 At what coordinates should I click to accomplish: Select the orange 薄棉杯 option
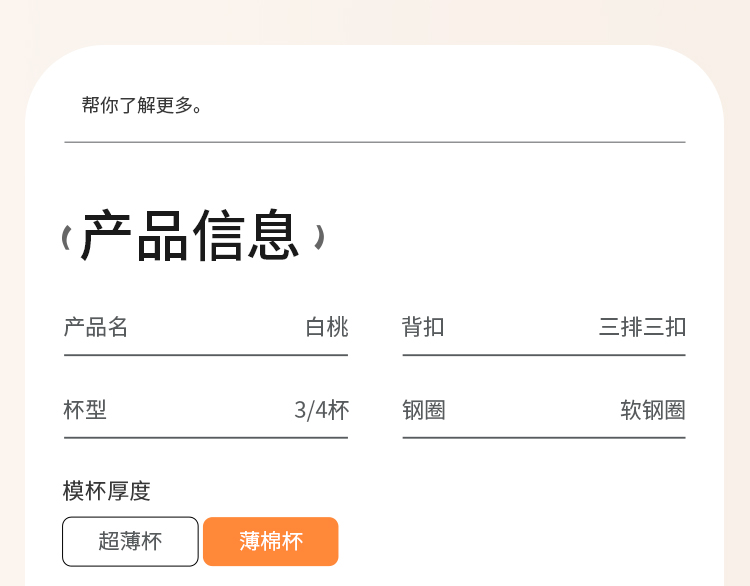click(x=270, y=542)
